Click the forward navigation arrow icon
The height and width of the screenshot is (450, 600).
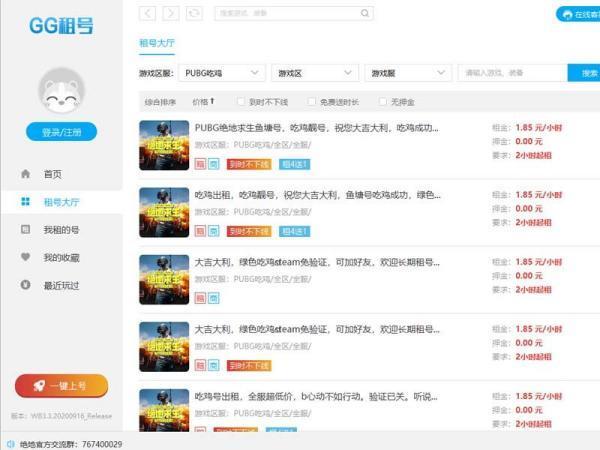(171, 13)
